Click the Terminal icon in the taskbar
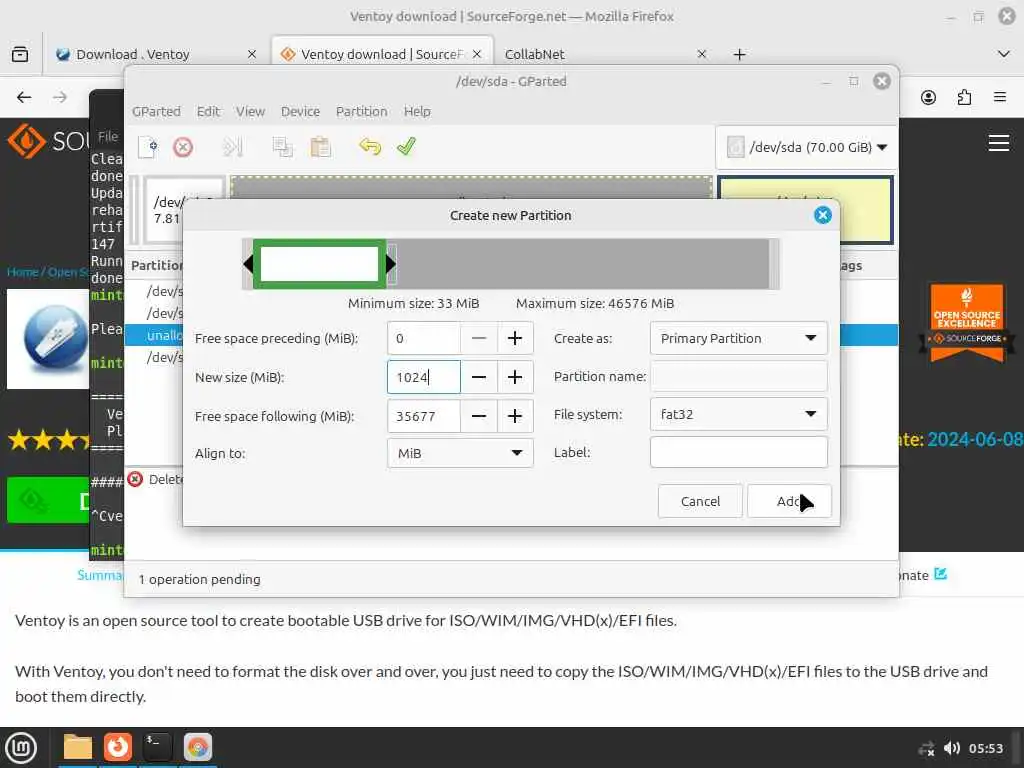Viewport: 1024px width, 768px height. tap(157, 747)
